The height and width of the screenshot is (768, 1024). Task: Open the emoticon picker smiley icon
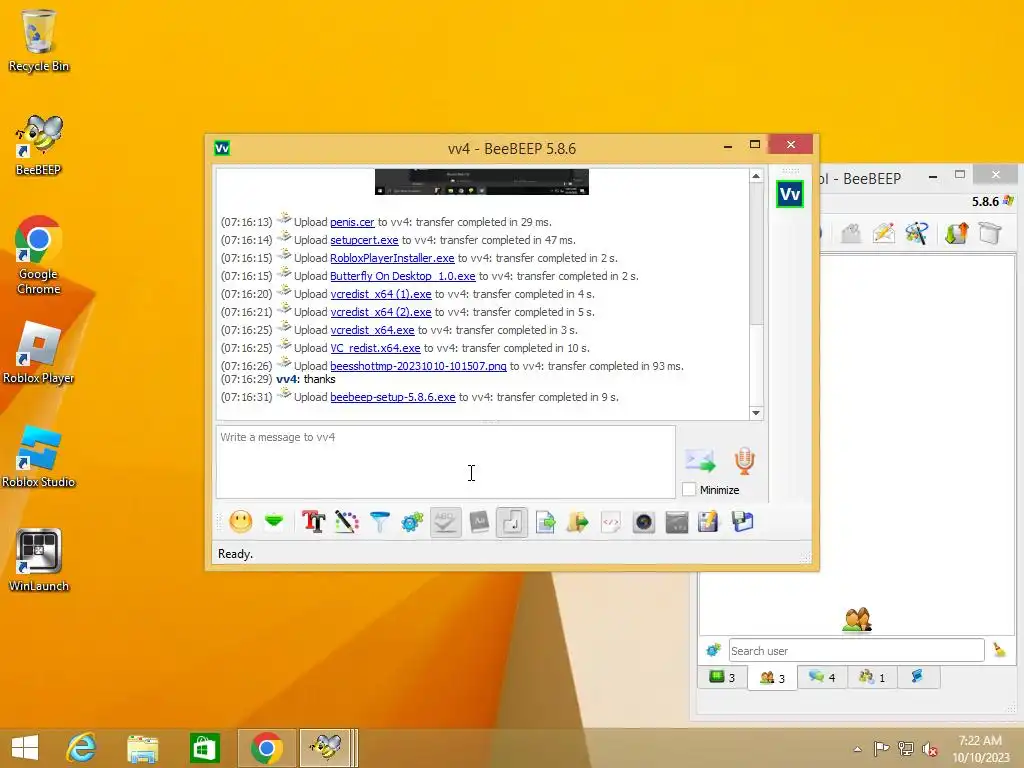click(x=241, y=522)
